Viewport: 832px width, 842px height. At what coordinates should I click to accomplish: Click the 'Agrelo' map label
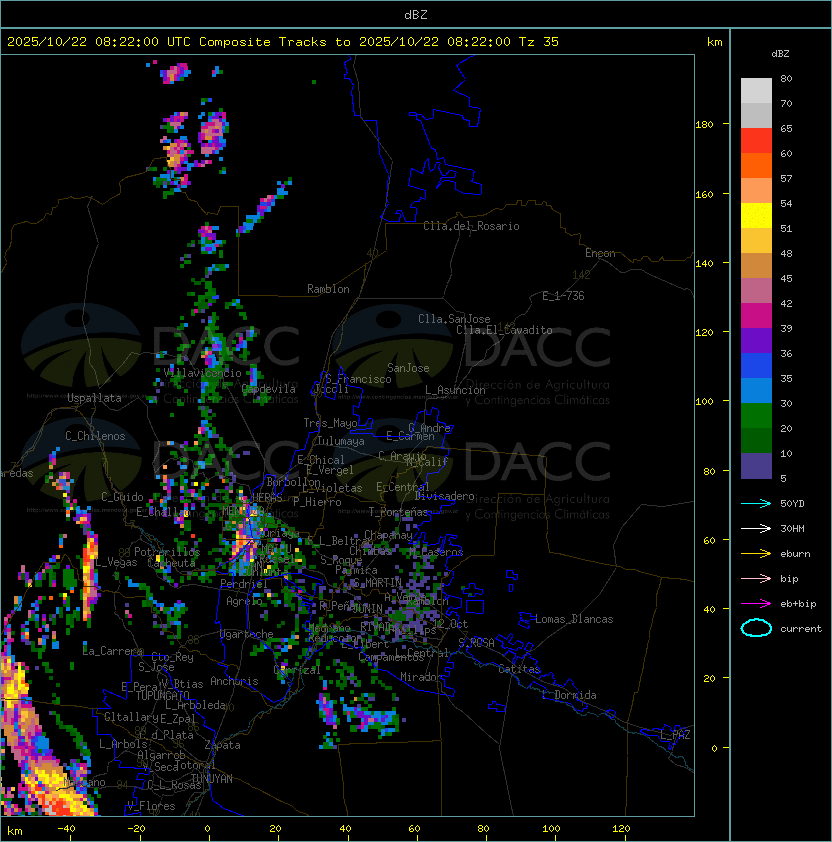coord(244,601)
